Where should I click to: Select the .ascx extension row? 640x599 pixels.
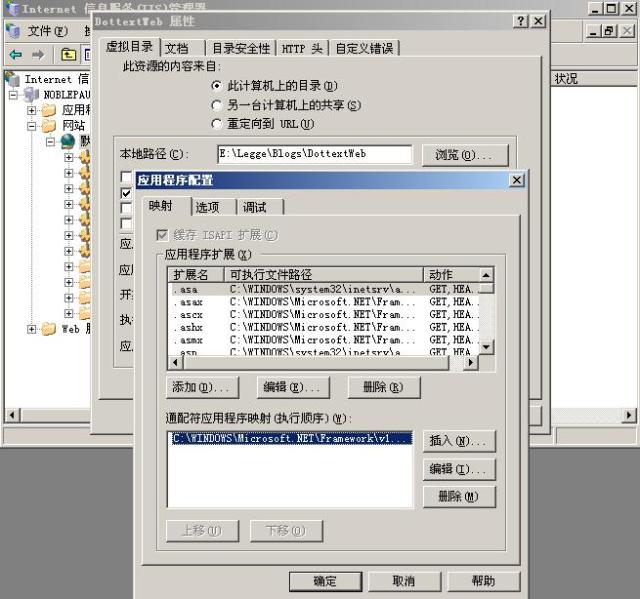322,315
